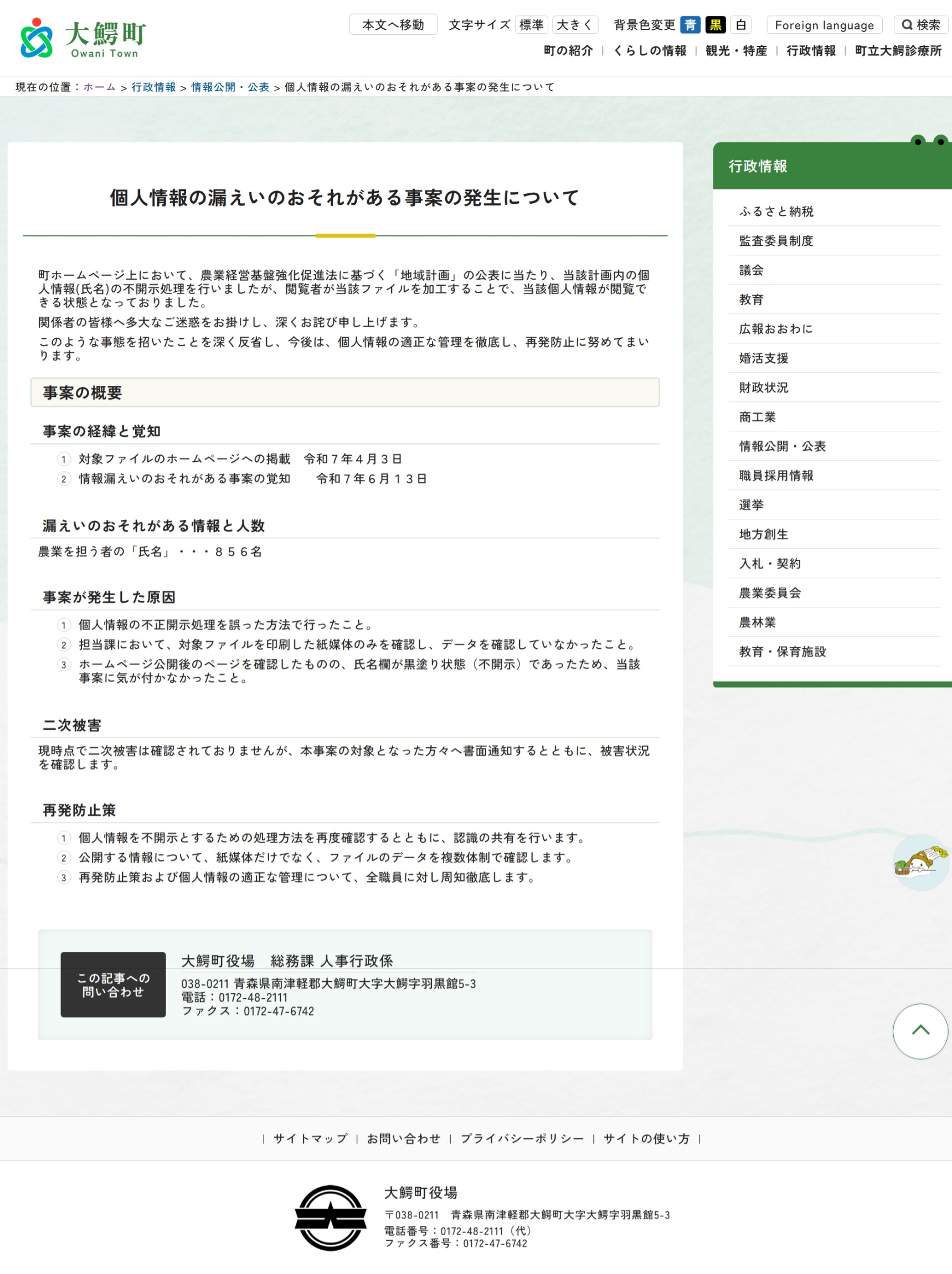Open 商工業 sidebar link
952x1274 pixels.
[x=834, y=417]
